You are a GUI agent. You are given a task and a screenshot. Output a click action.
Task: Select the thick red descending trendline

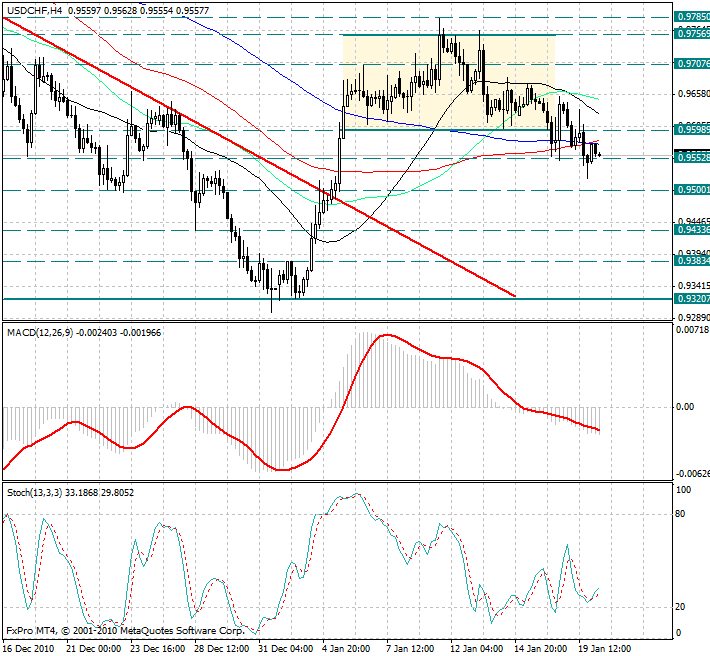[258, 157]
